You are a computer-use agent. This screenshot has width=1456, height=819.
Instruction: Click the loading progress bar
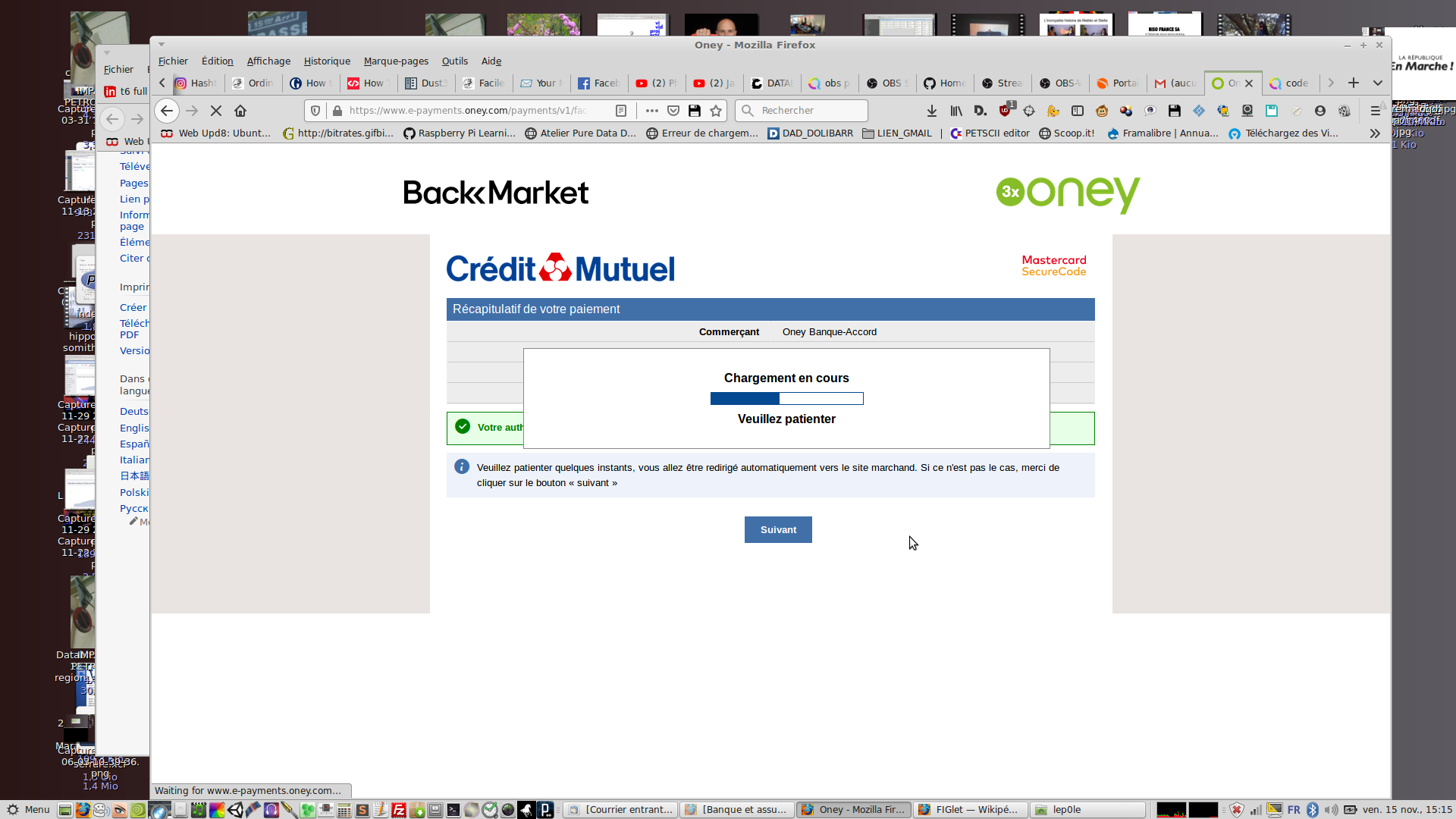pos(786,399)
